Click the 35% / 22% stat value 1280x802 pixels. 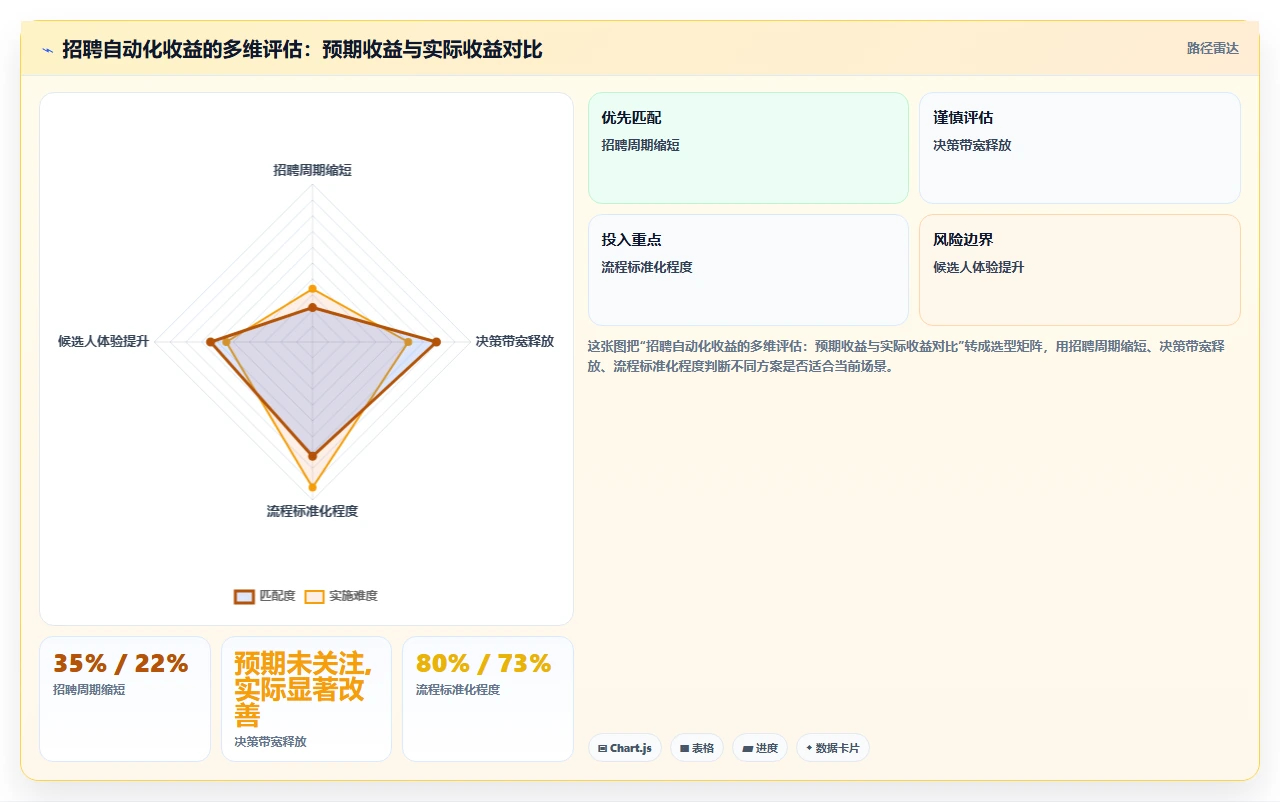tap(121, 663)
